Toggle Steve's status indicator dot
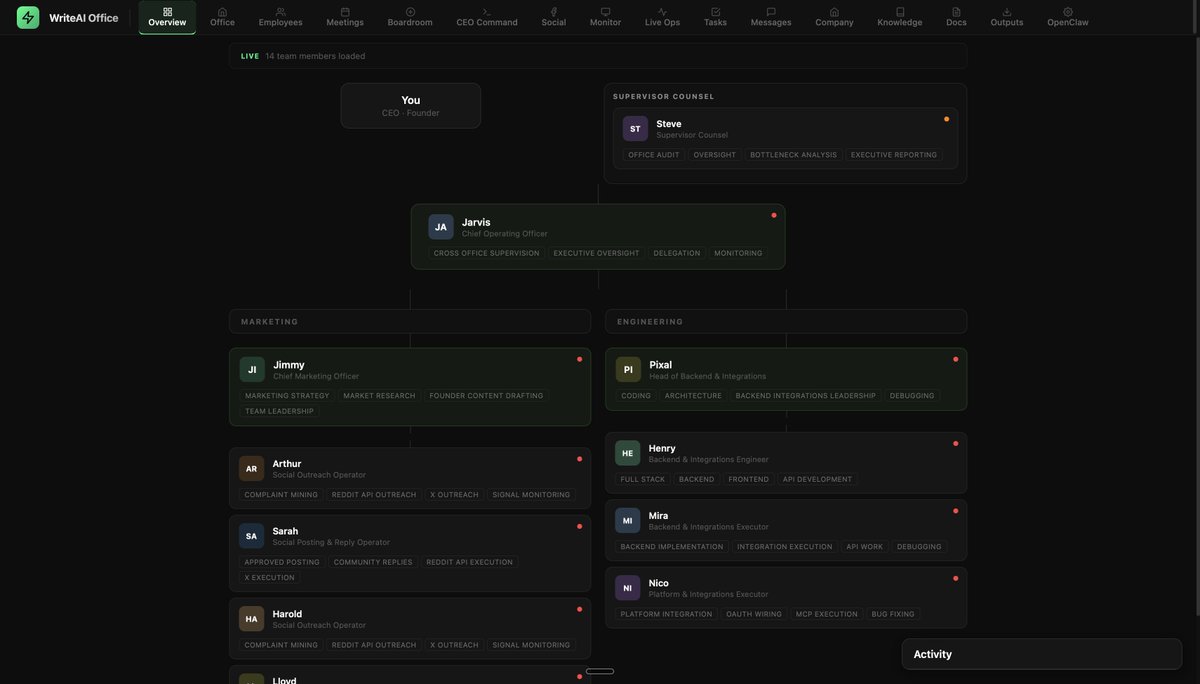The height and width of the screenshot is (684, 1200). tap(945, 117)
